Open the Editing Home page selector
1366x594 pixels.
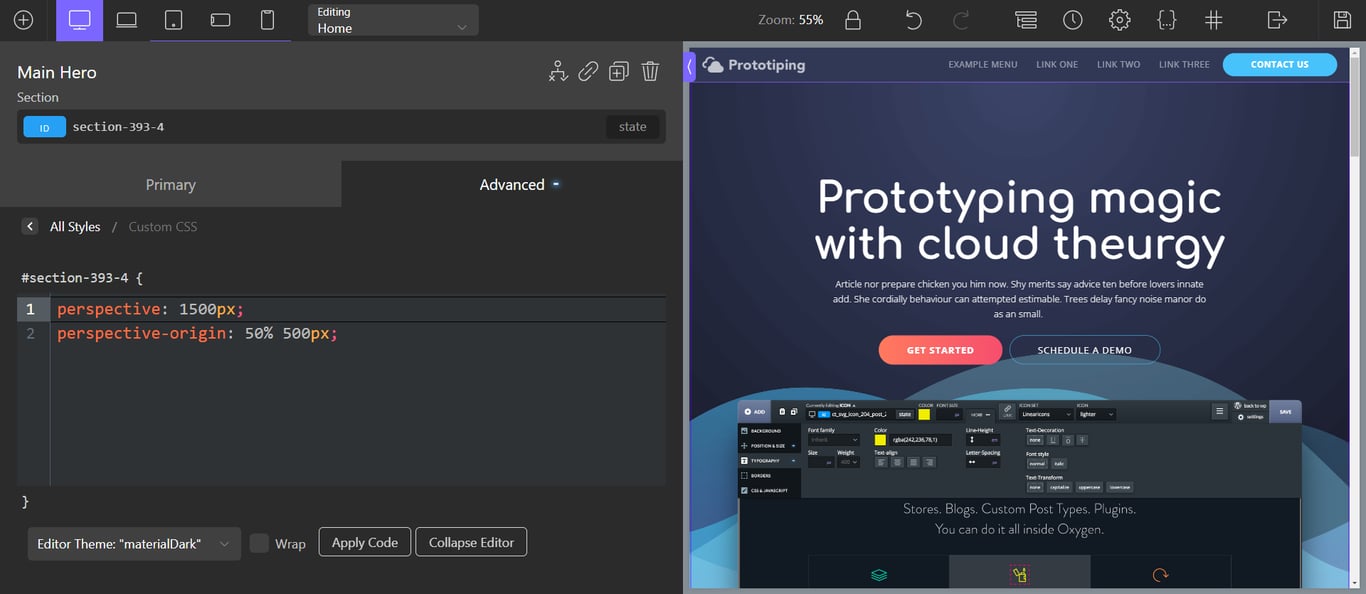[392, 20]
